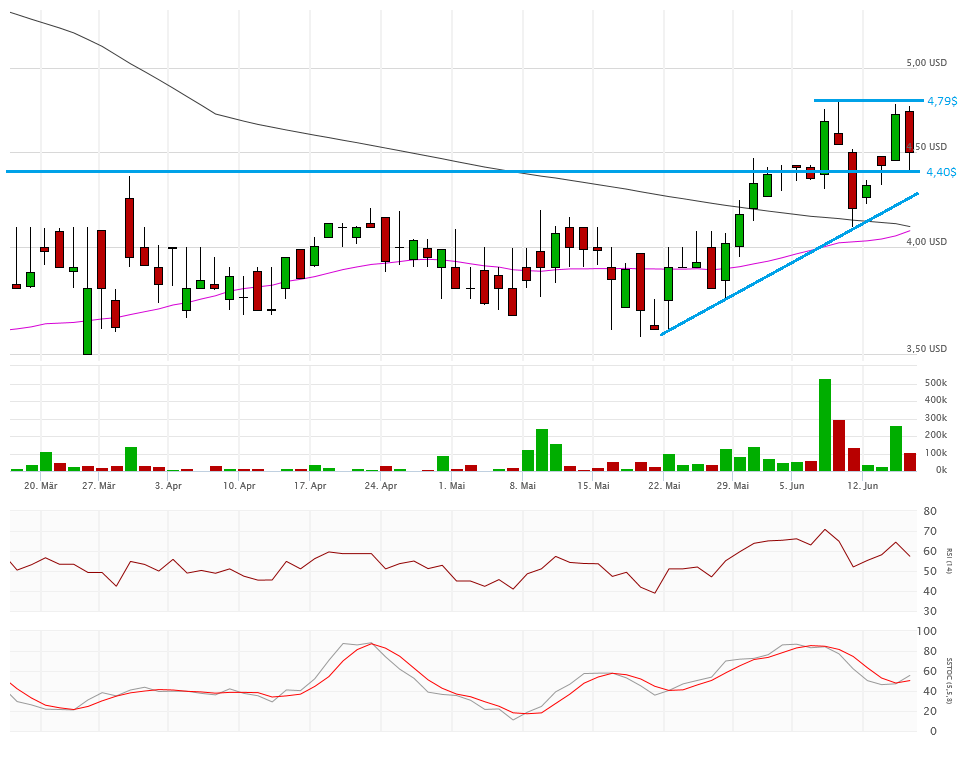Select the 1. Mai date marker
This screenshot has height=765, width=968.
point(452,486)
